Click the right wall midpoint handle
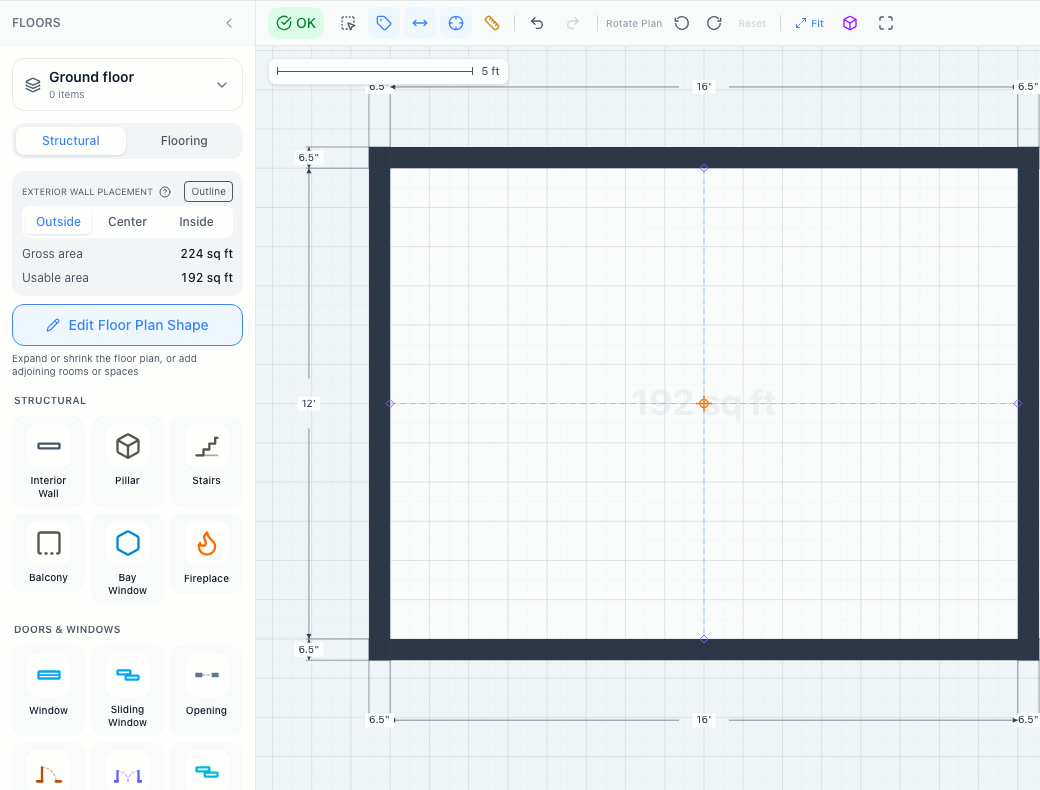The image size is (1040, 790). 1017,403
